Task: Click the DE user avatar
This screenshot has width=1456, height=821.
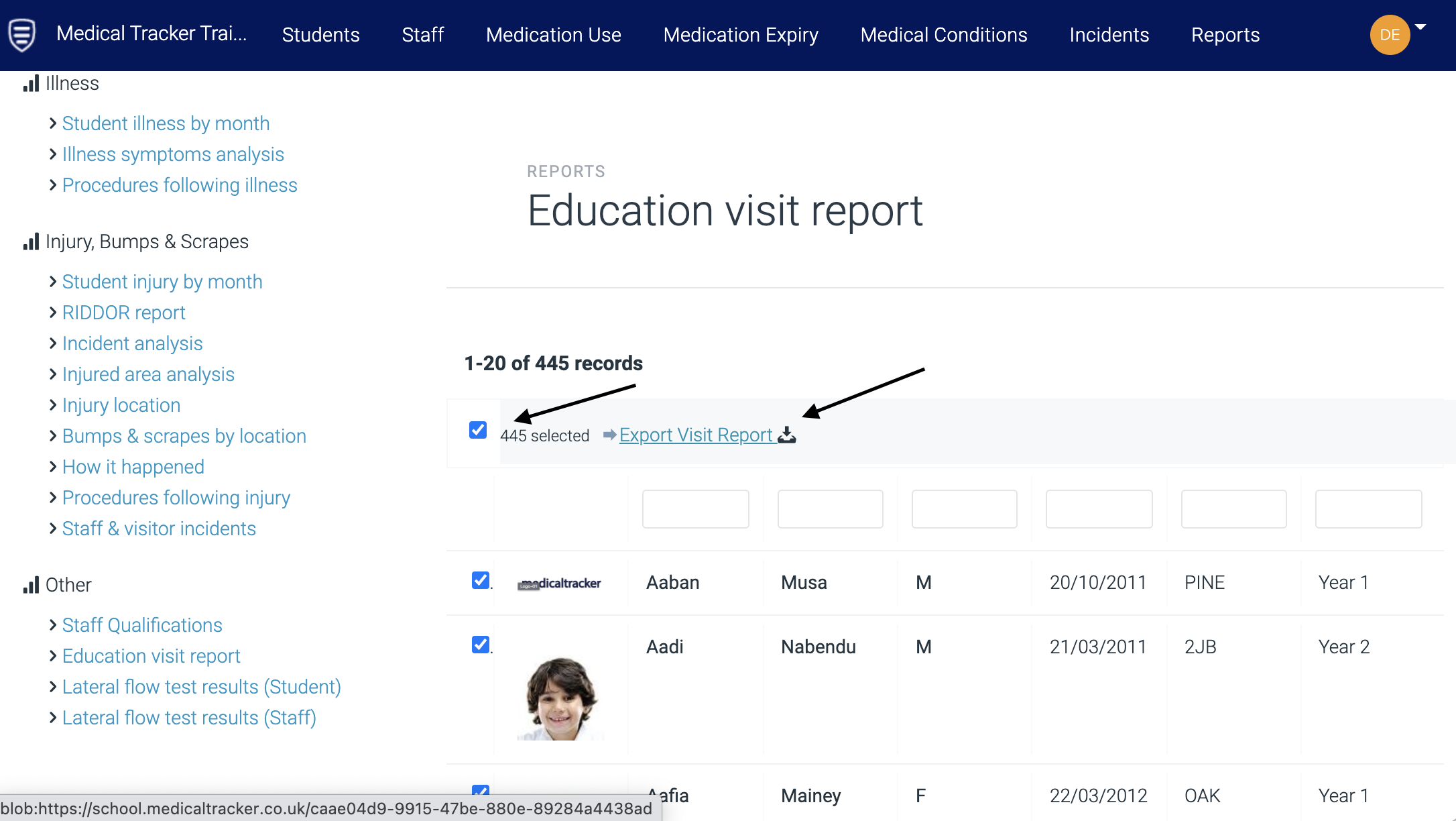Action: point(1390,35)
